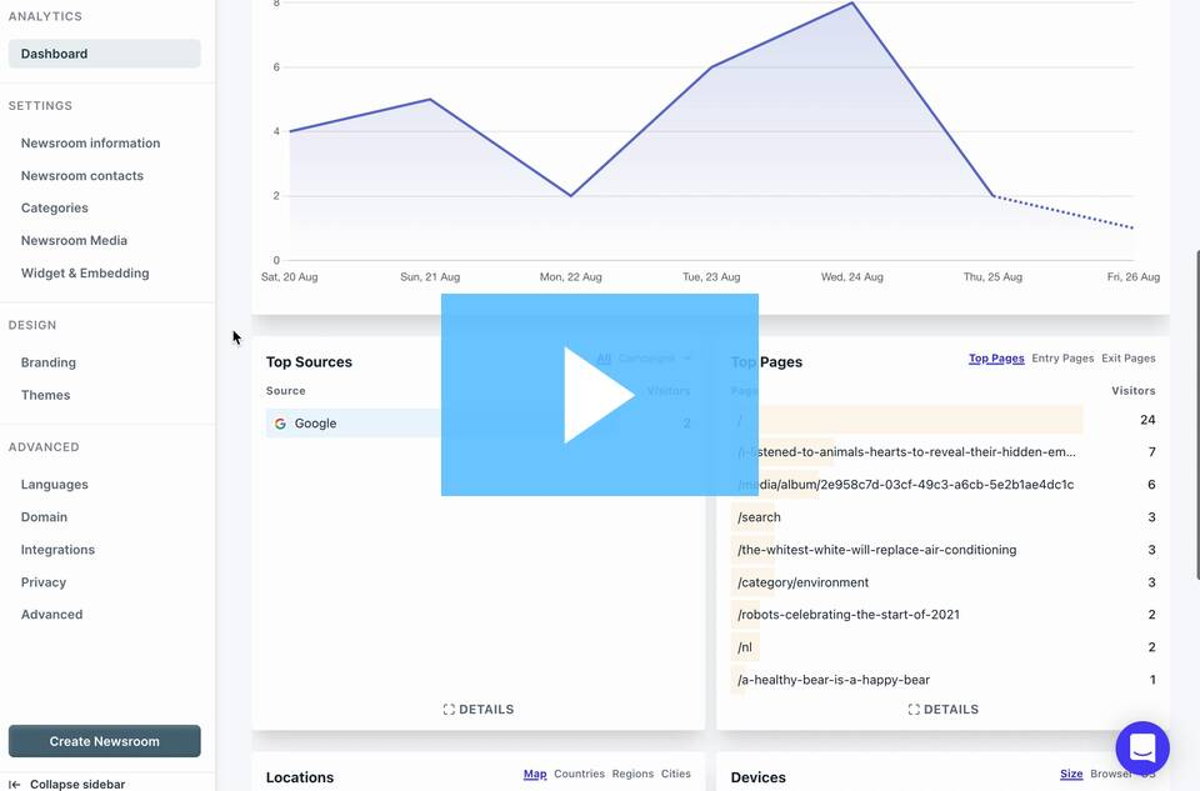Switch to the Exit Pages tab
Image resolution: width=1200 pixels, height=791 pixels.
1128,357
